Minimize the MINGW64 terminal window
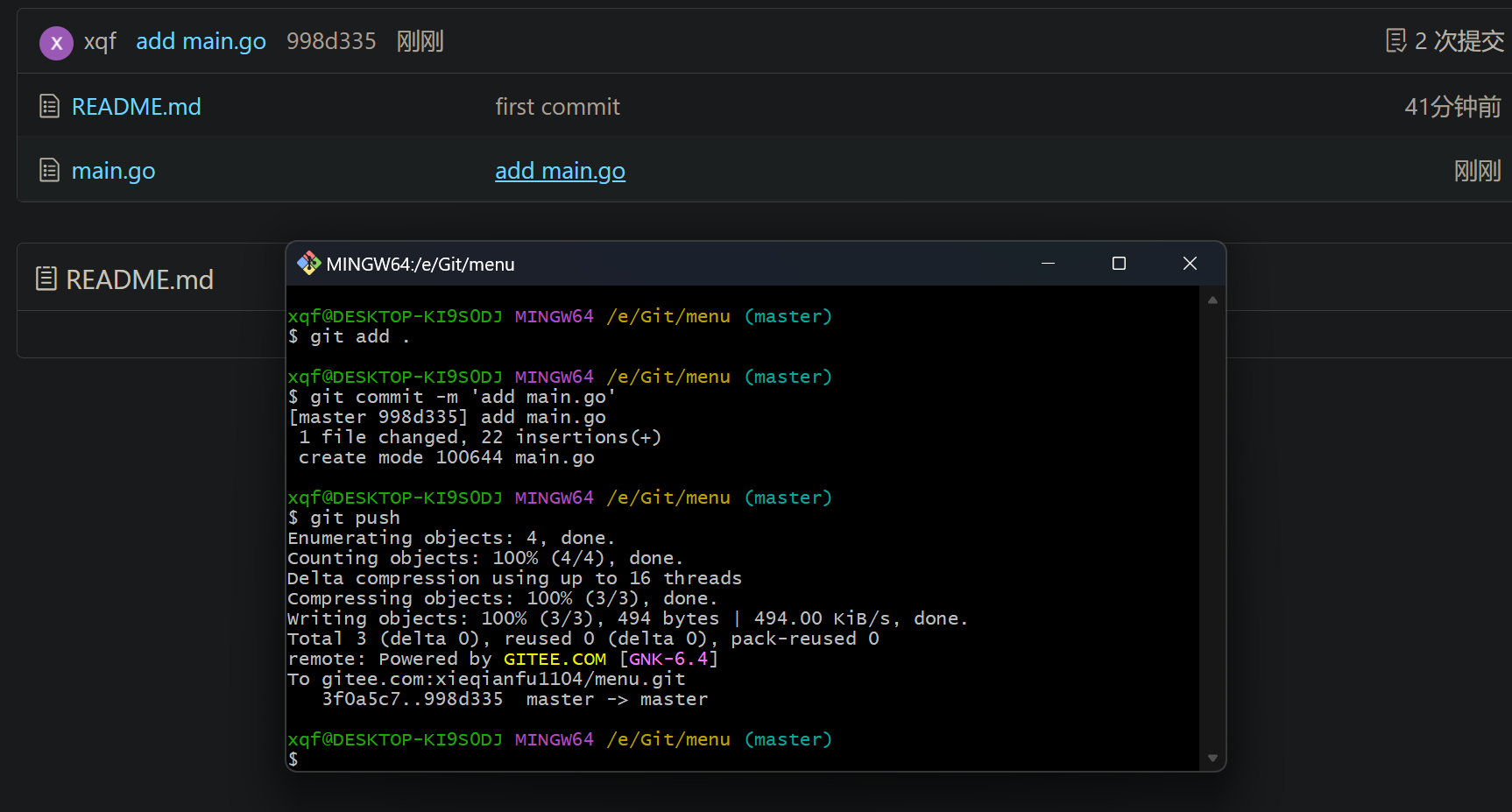The image size is (1512, 812). coord(1048,264)
